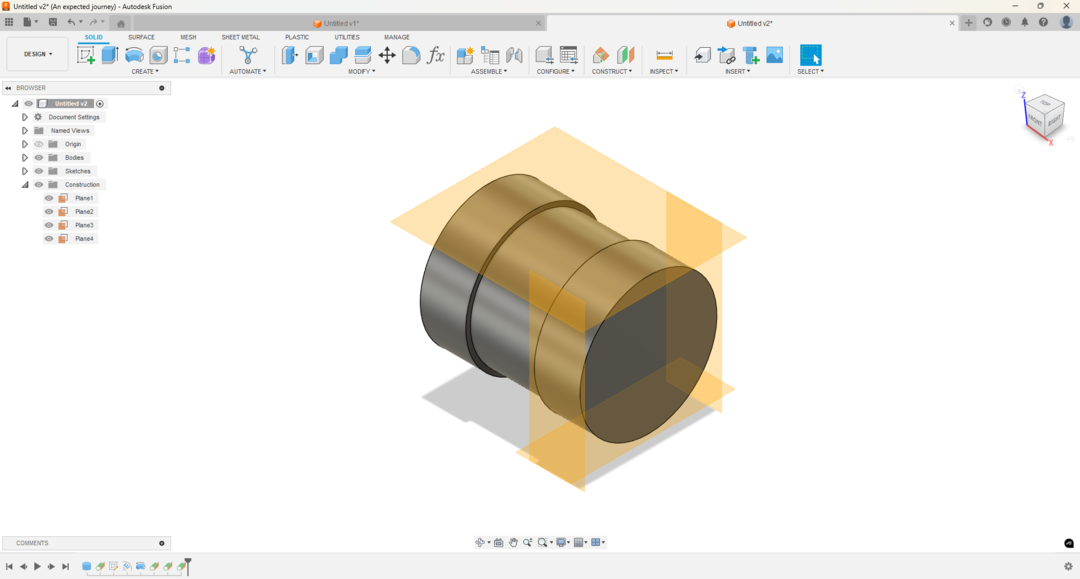Open the fx Change Parameters tool
Image resolution: width=1080 pixels, height=579 pixels.
pyautogui.click(x=435, y=55)
